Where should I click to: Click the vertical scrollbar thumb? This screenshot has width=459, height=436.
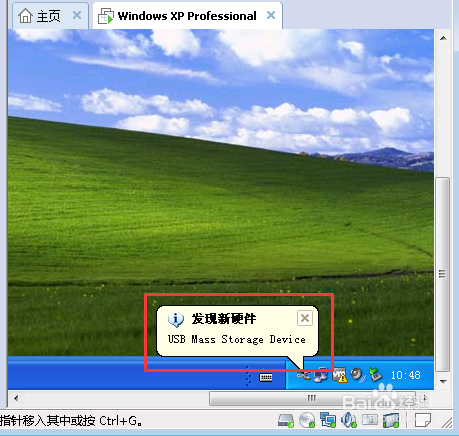click(x=443, y=274)
